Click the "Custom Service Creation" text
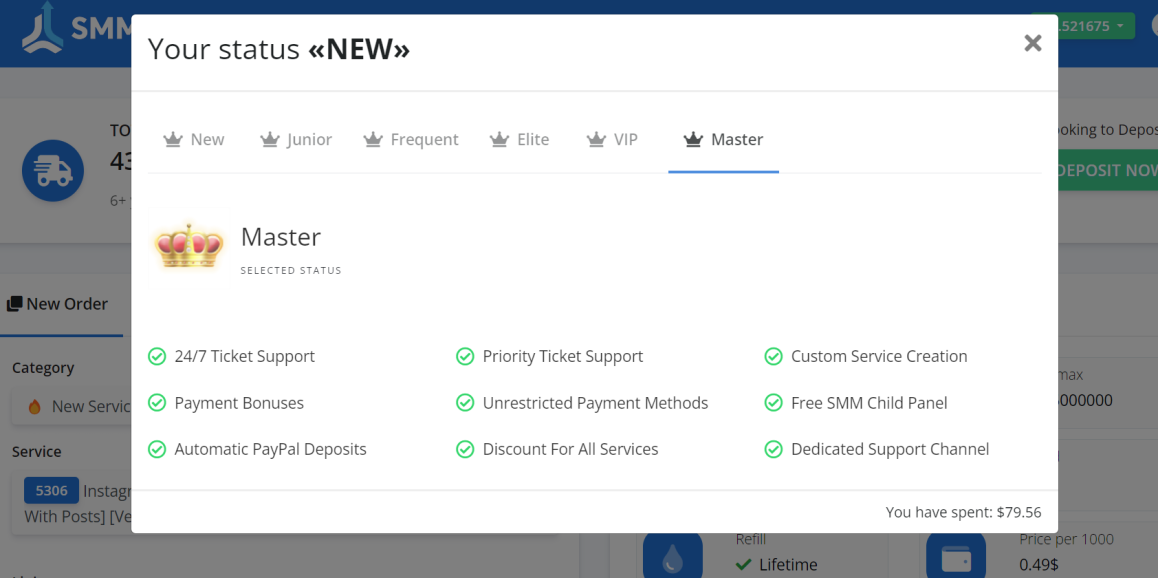Screen dimensions: 1158x578 tap(879, 357)
